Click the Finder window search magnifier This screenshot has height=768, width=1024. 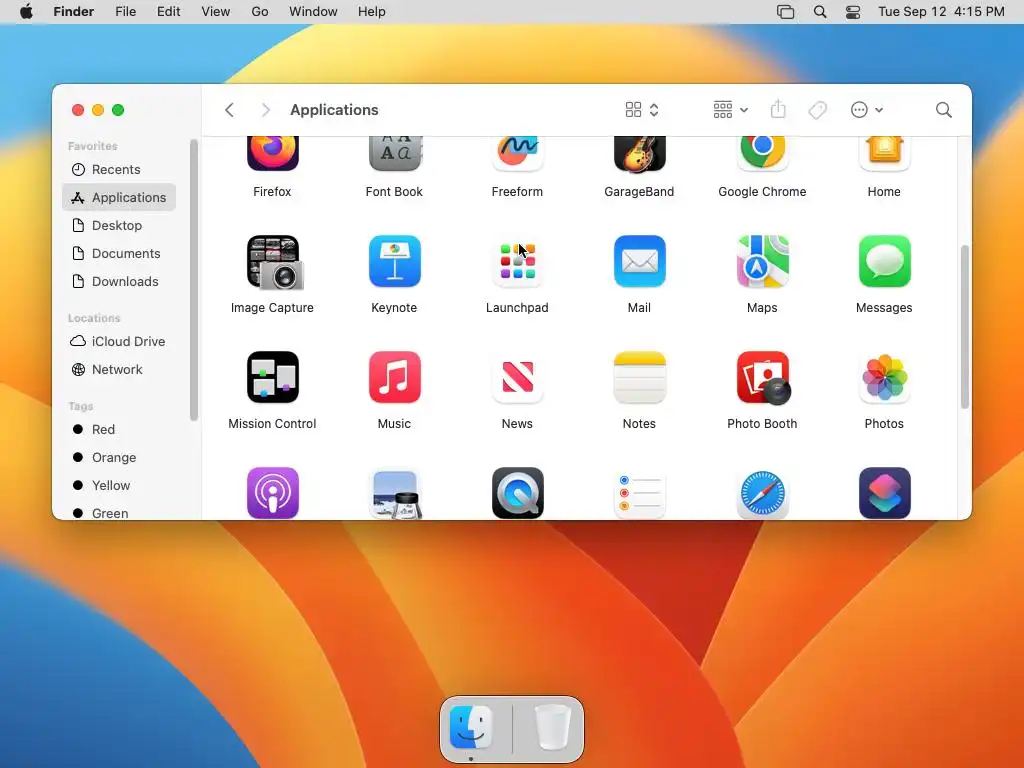(944, 110)
